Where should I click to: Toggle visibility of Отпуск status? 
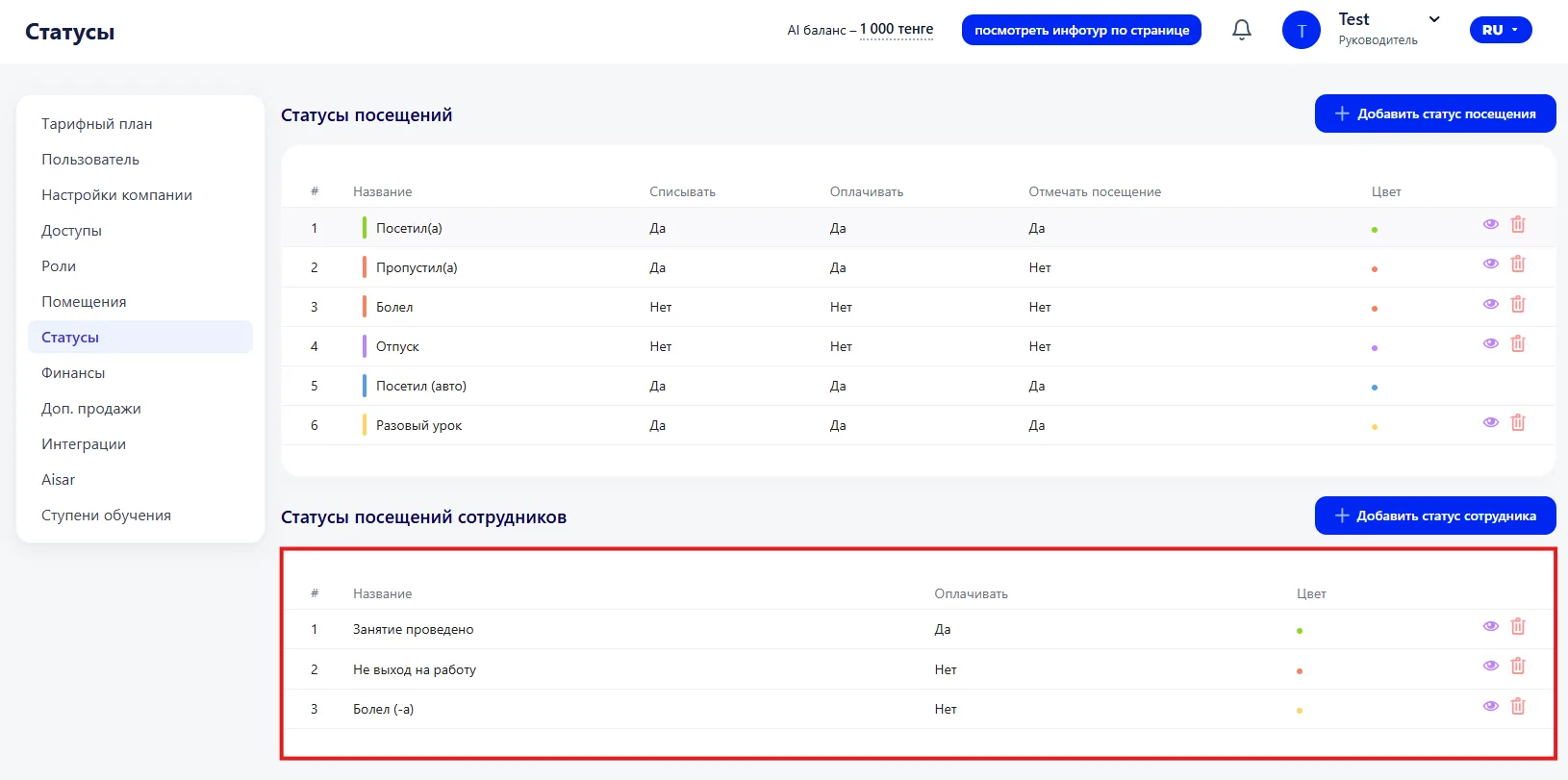1491,343
